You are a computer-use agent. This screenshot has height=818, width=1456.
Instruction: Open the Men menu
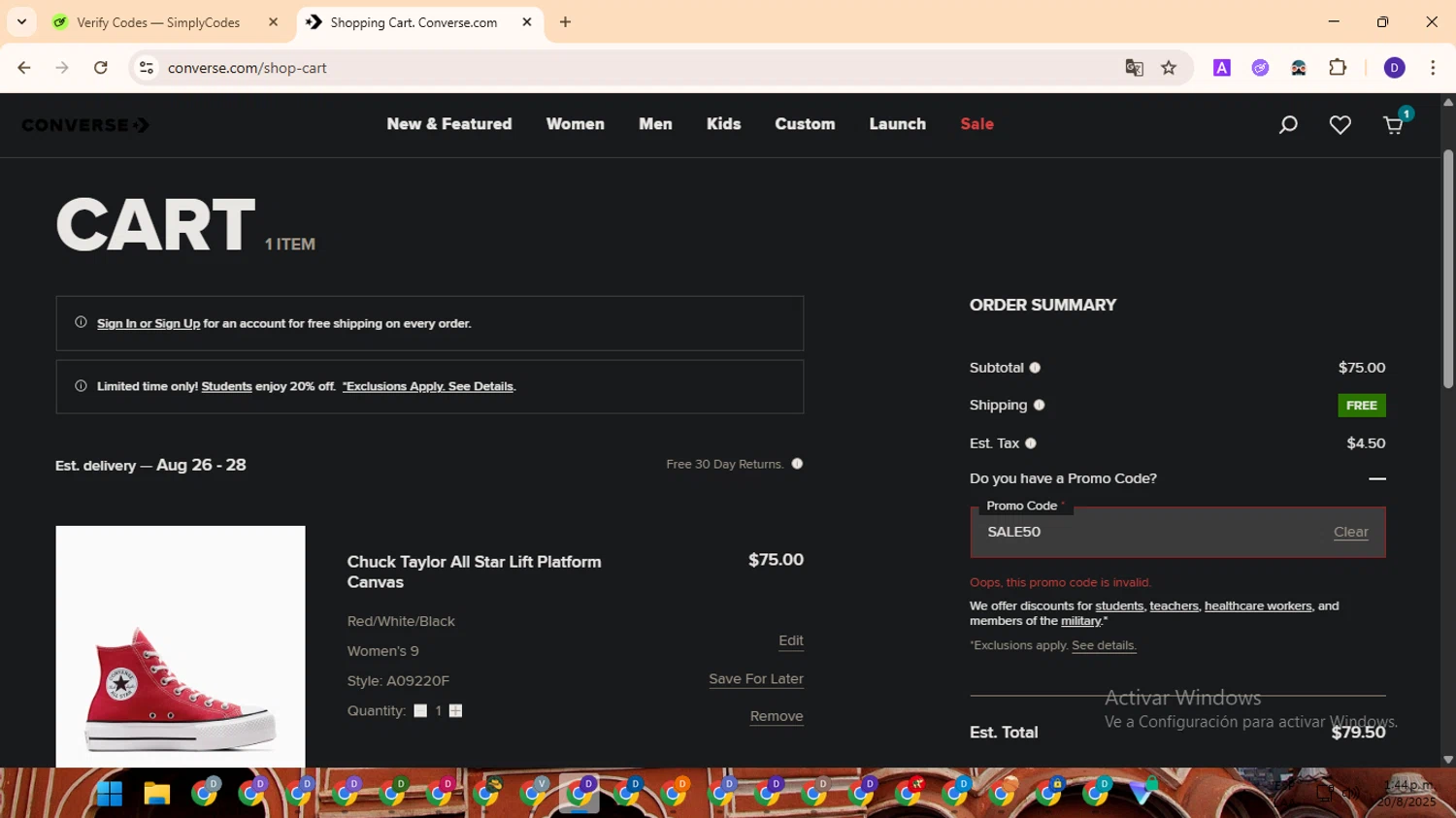655,124
